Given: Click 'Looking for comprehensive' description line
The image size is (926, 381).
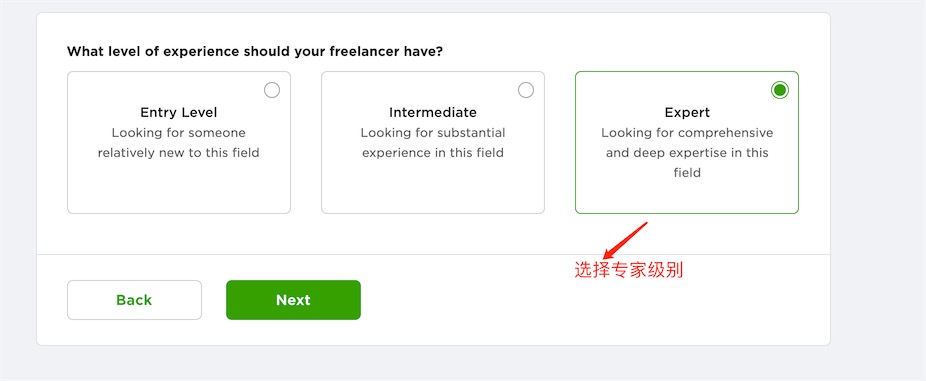Looking at the screenshot, I should pos(687,133).
